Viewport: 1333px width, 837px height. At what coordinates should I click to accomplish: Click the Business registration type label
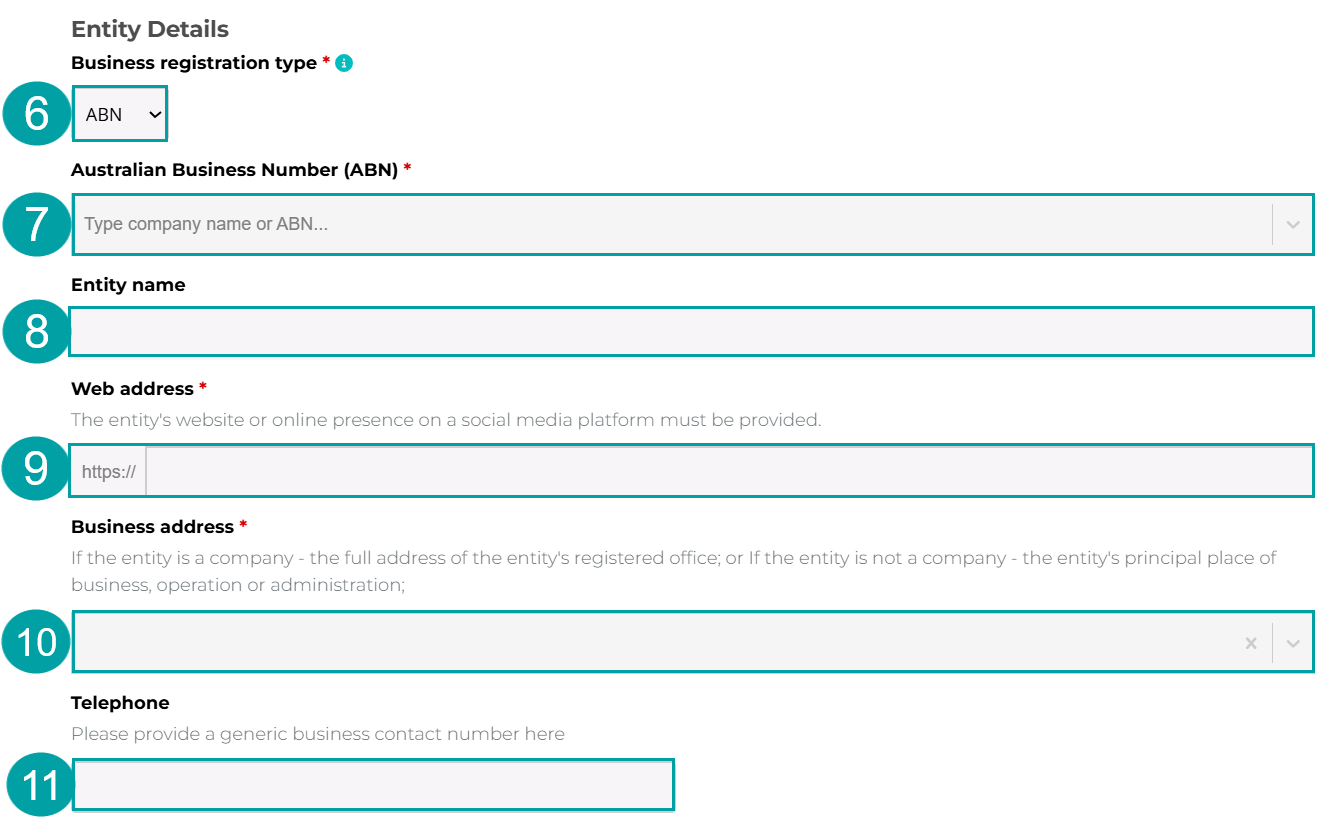pos(193,62)
